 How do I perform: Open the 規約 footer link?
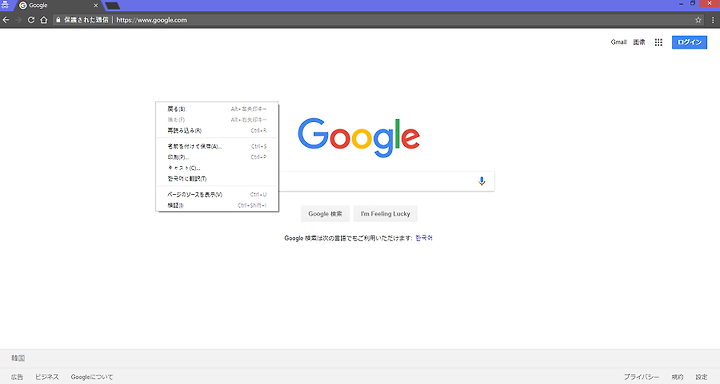click(677, 377)
